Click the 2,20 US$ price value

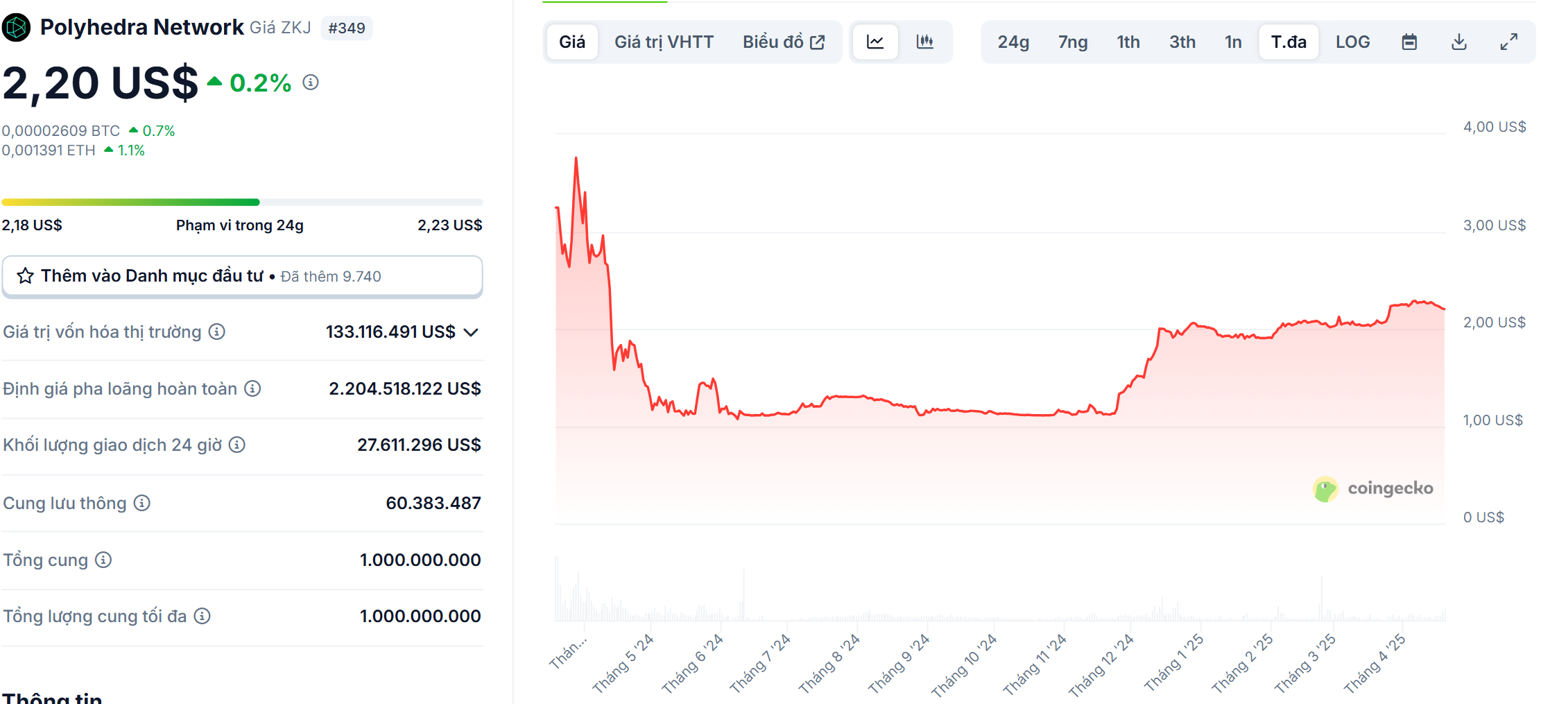101,83
